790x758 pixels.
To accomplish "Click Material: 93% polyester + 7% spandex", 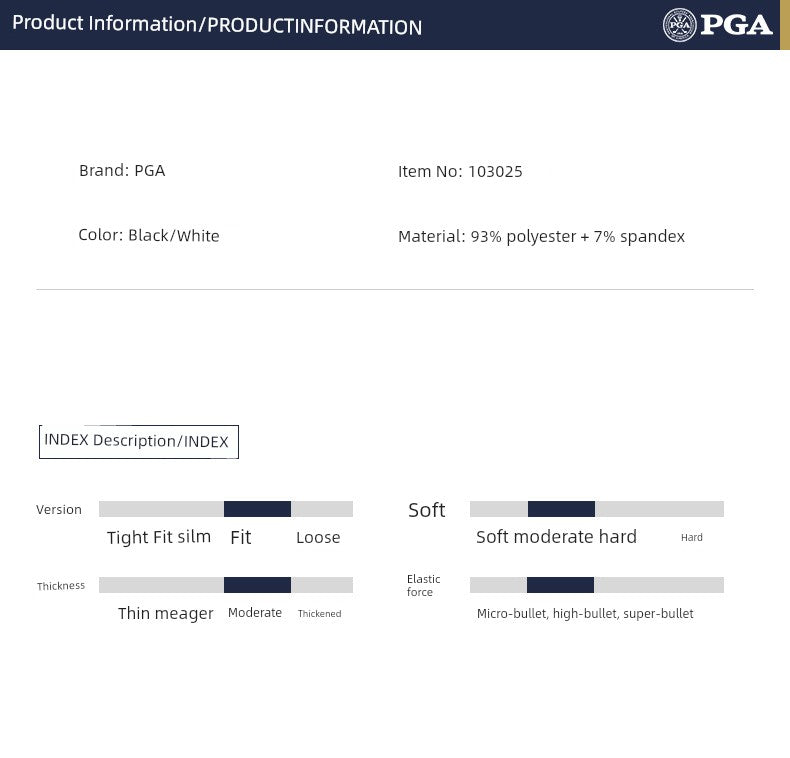I will [x=541, y=237].
